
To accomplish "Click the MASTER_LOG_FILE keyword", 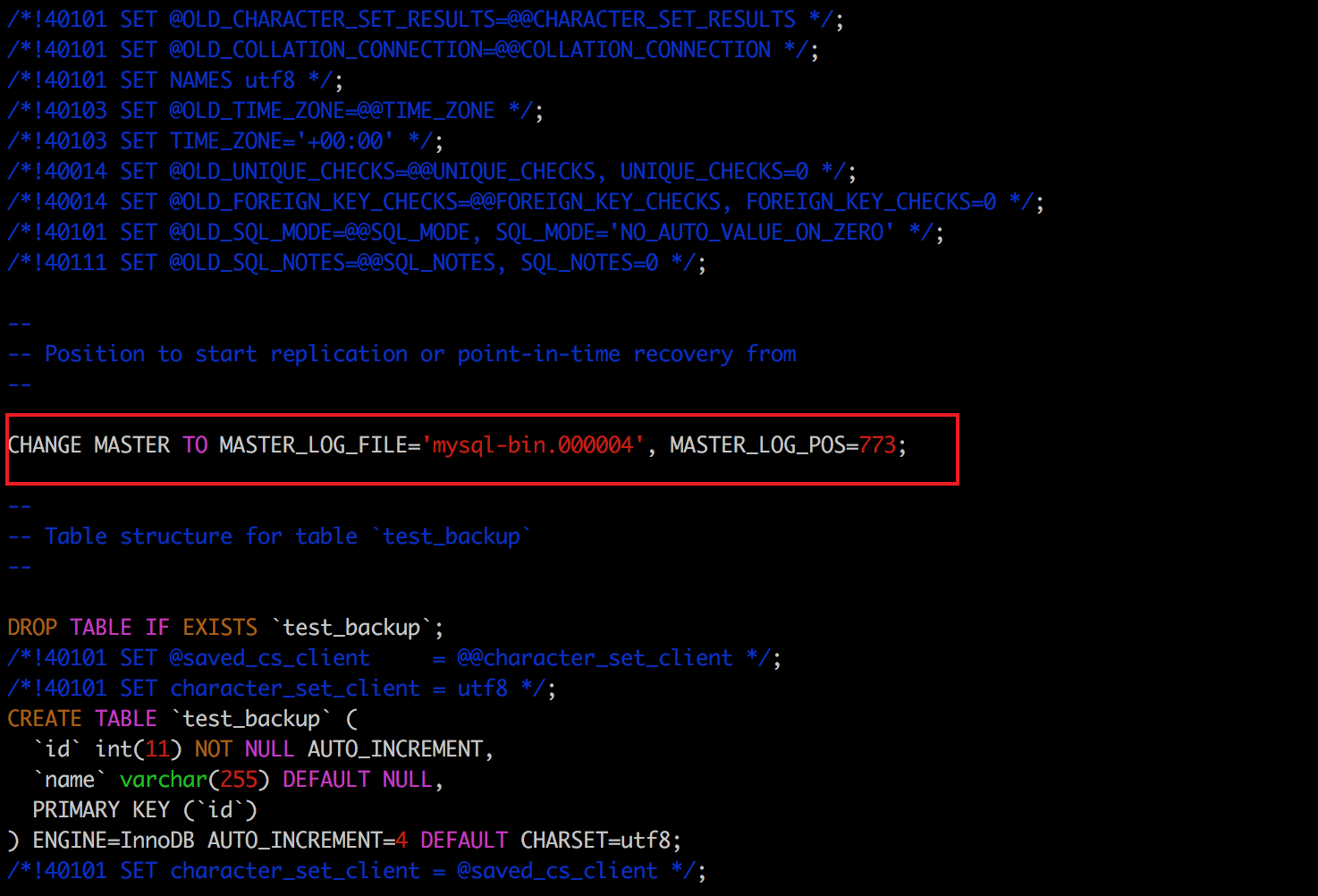I will pyautogui.click(x=314, y=445).
